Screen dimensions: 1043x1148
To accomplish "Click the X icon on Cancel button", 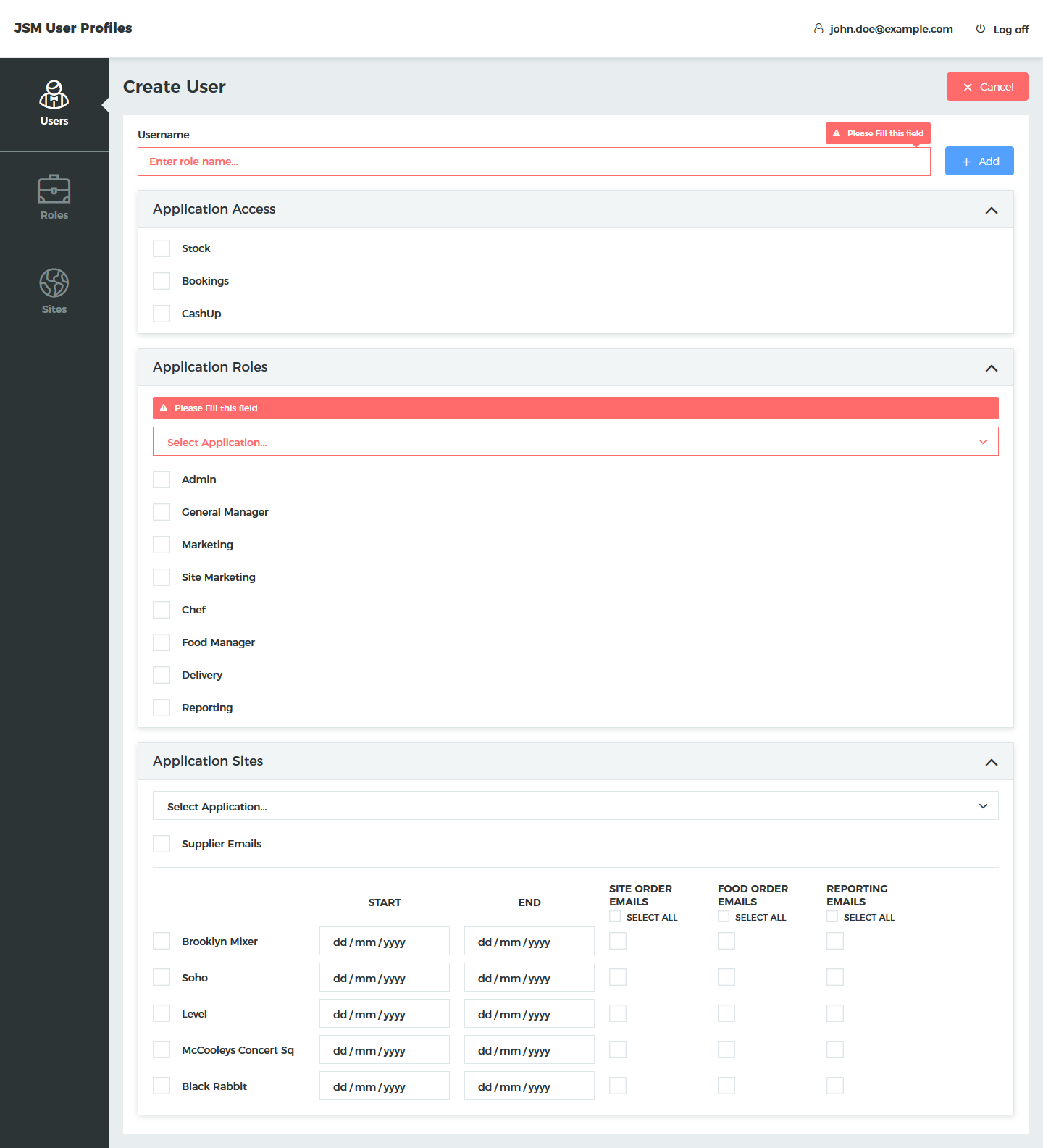I will click(968, 87).
